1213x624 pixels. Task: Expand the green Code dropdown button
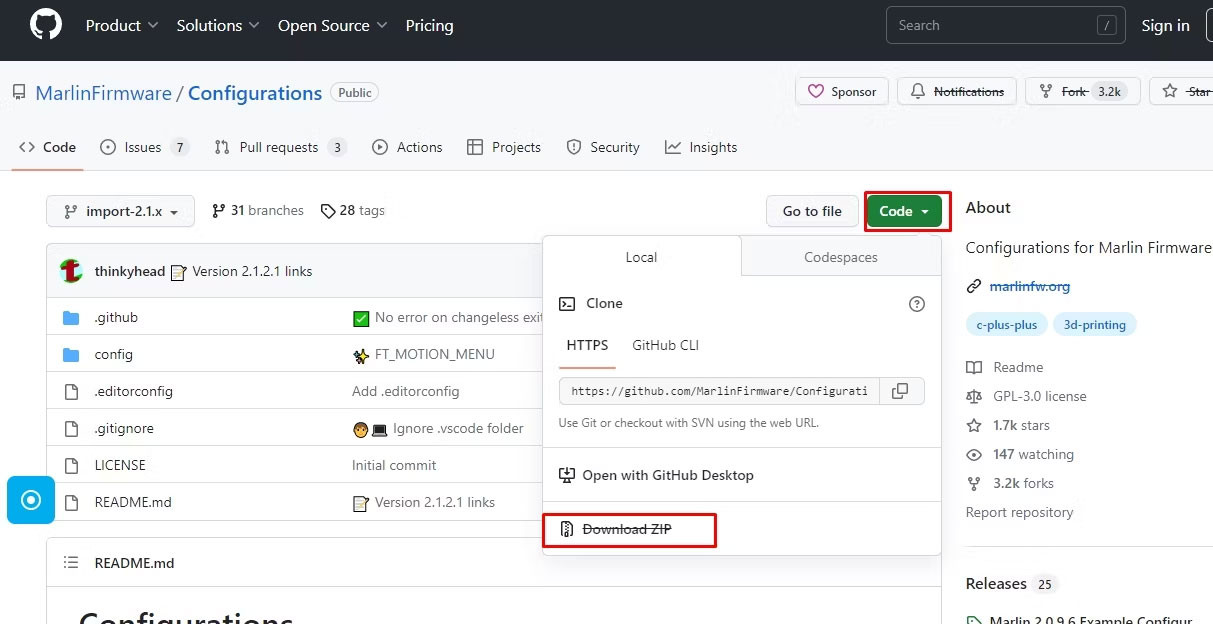[x=906, y=211]
